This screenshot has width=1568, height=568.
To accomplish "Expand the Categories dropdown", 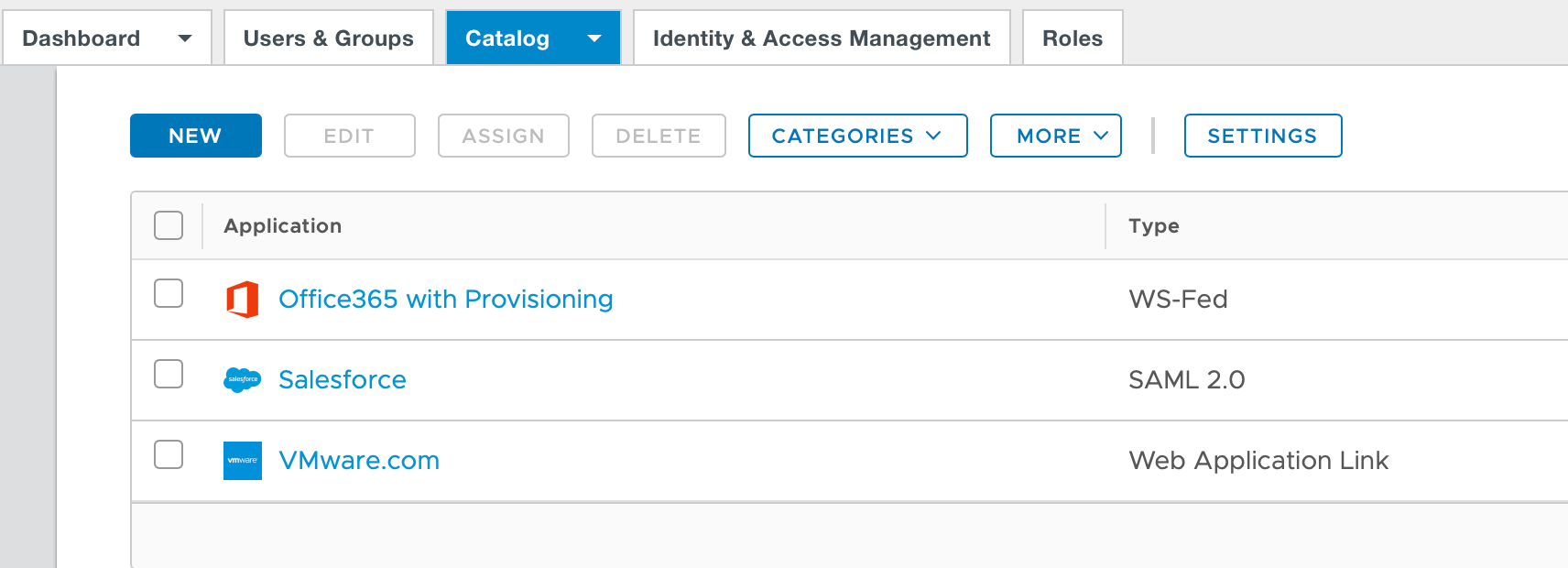I will pos(857,136).
